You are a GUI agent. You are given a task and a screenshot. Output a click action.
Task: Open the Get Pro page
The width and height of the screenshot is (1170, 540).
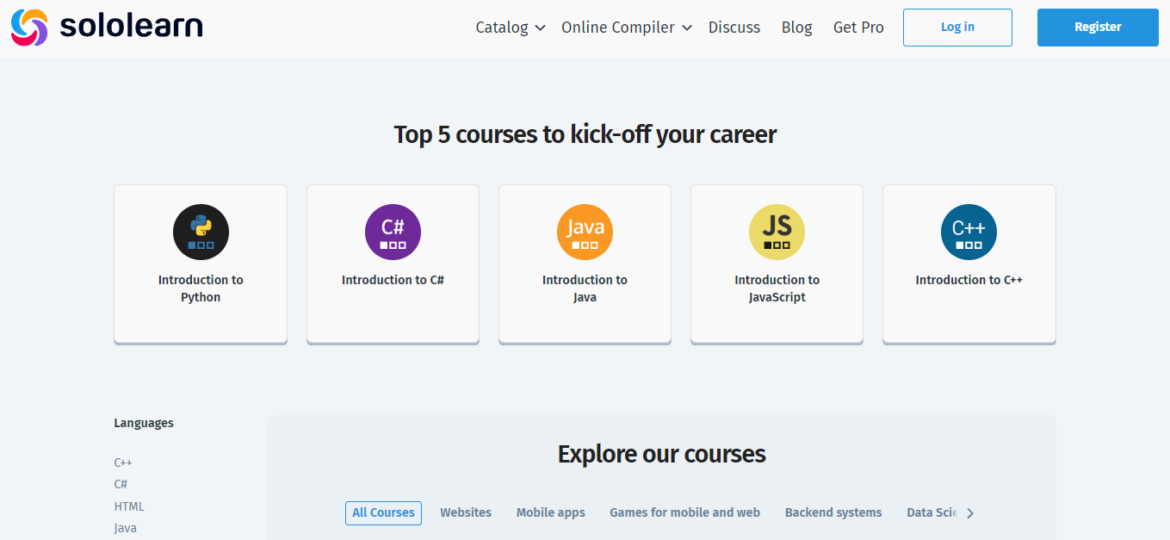point(858,28)
